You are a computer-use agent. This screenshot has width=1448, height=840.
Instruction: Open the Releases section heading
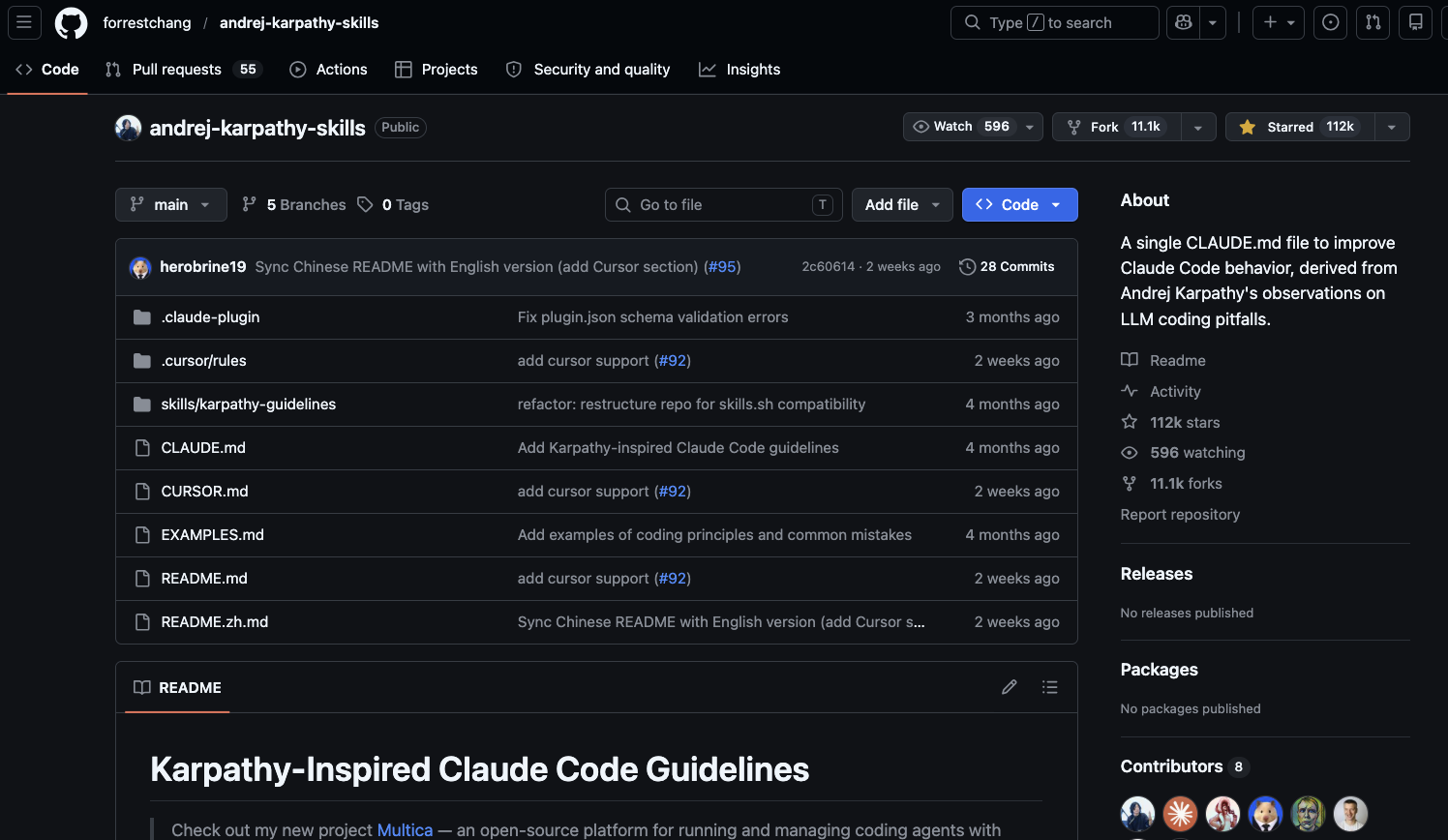(x=1157, y=574)
